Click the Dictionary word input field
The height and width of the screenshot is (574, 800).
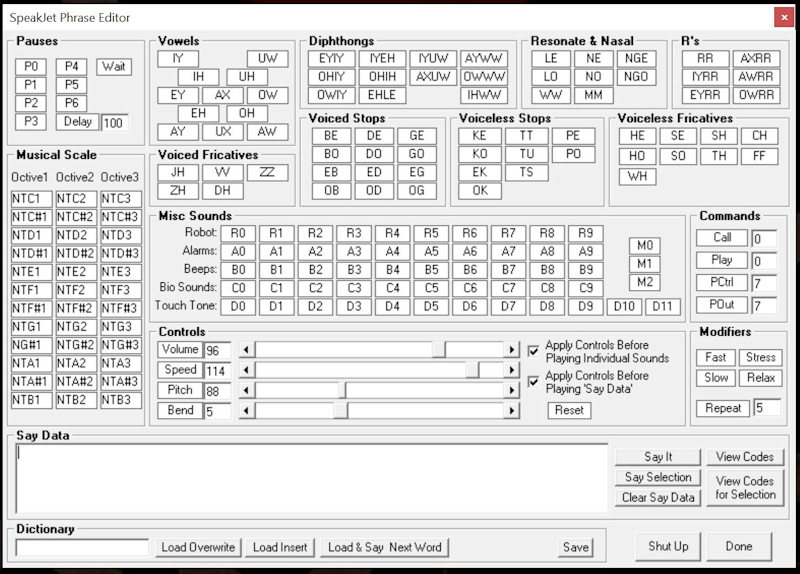pyautogui.click(x=83, y=547)
